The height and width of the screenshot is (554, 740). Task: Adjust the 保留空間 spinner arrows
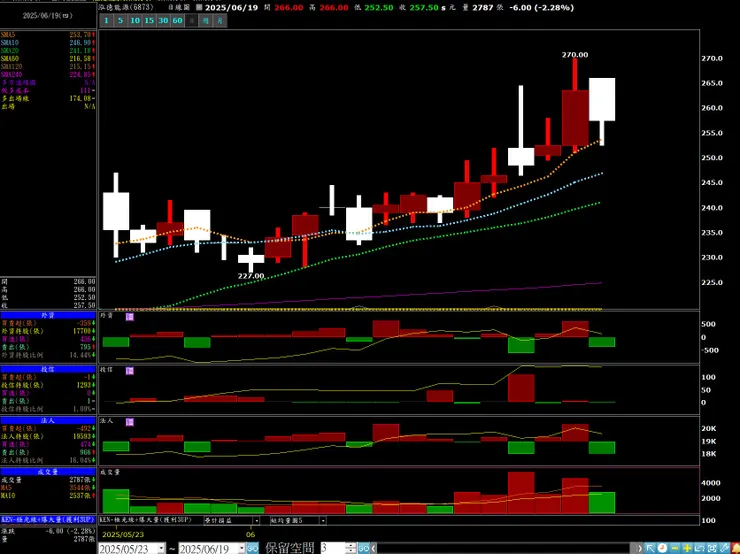click(x=351, y=548)
